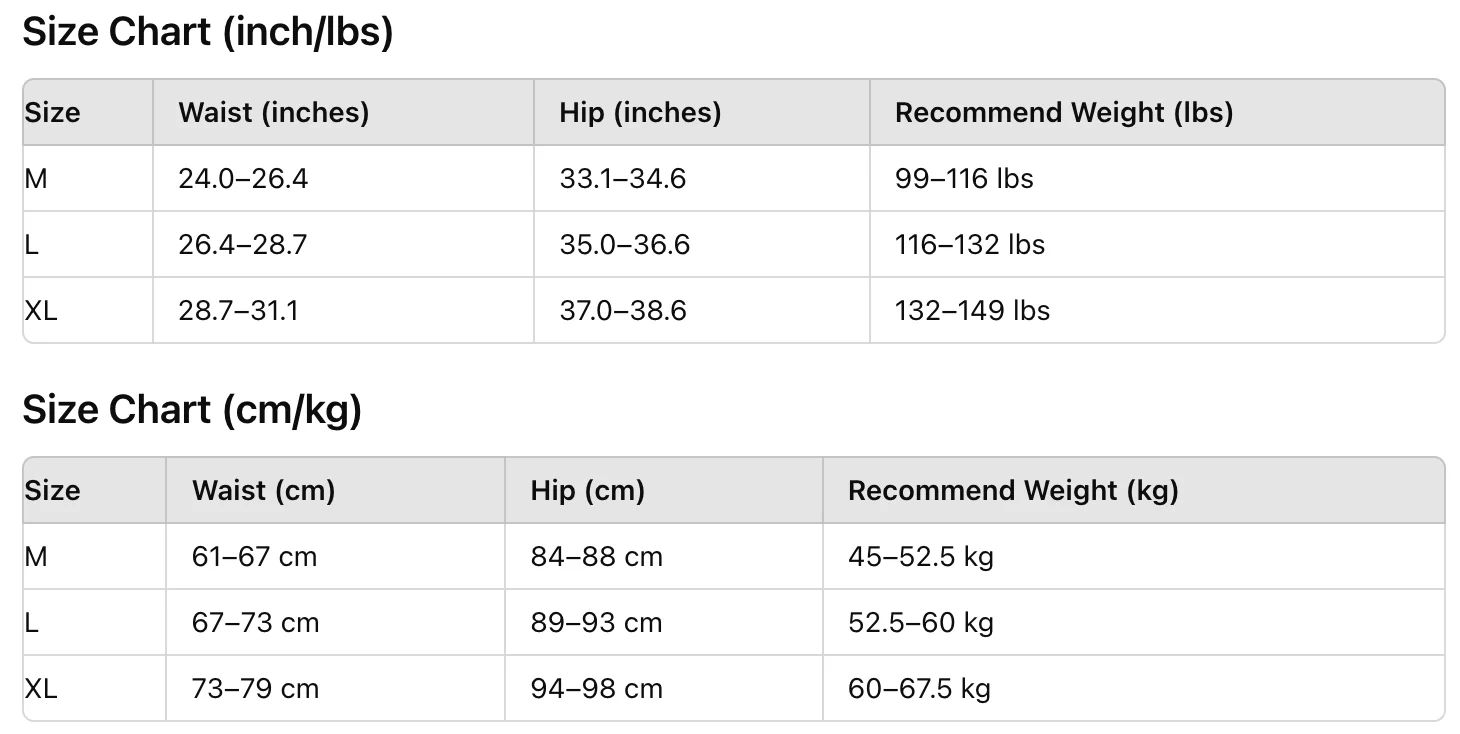This screenshot has width=1460, height=734.
Task: Select the "Waist (cm)" column header
Action: (263, 491)
